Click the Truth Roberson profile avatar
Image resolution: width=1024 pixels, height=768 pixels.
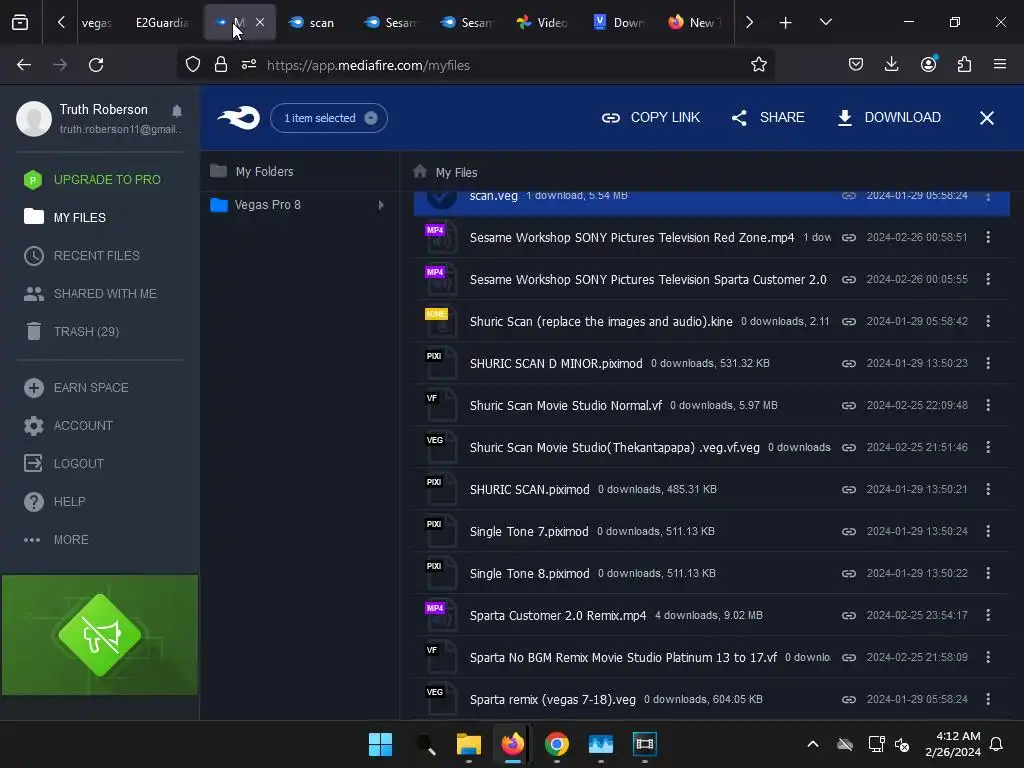pos(34,119)
